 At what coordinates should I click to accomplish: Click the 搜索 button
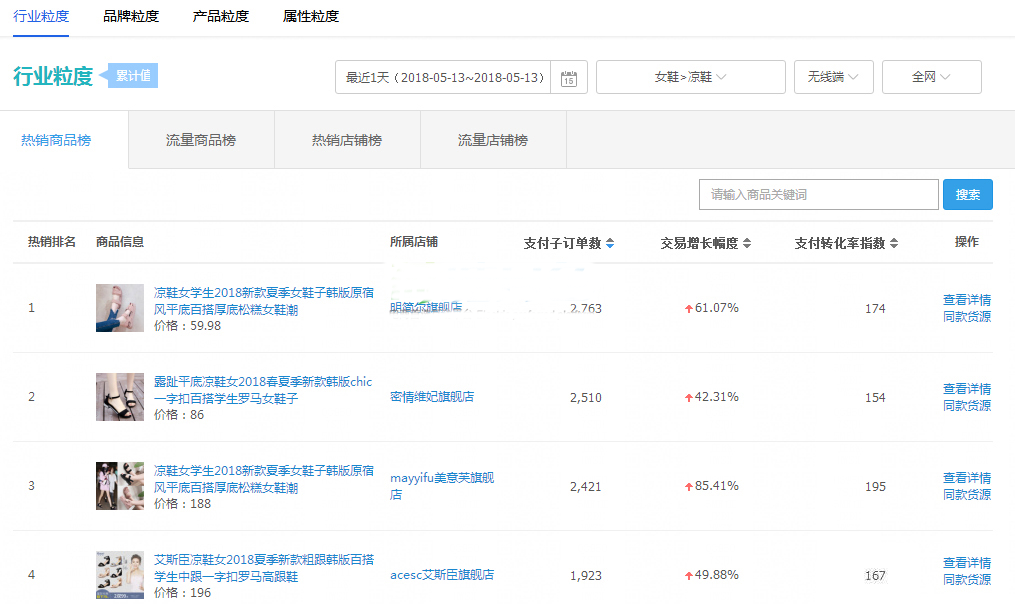point(967,195)
